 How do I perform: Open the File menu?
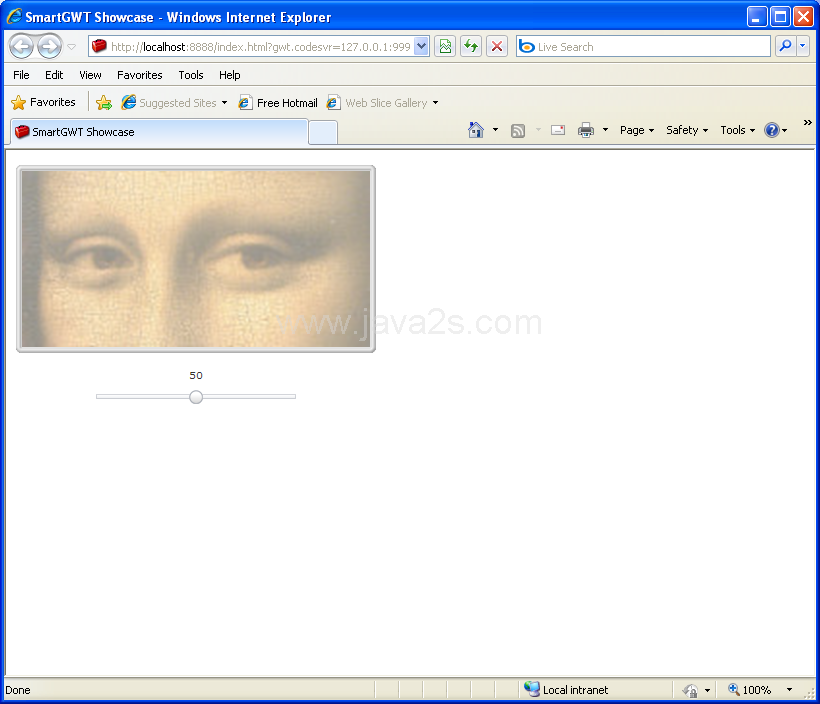pyautogui.click(x=21, y=75)
